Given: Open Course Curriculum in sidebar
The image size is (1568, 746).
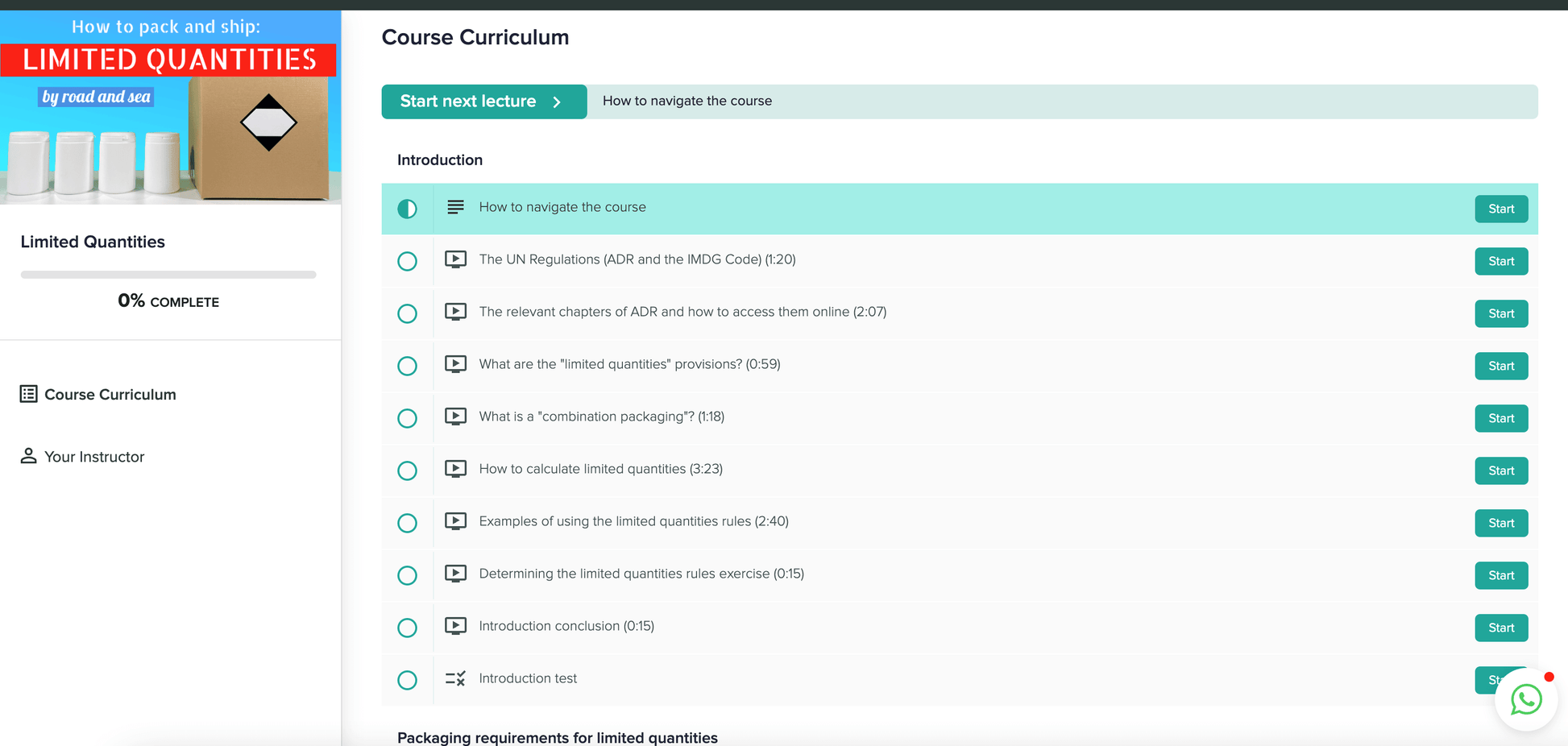Looking at the screenshot, I should pyautogui.click(x=110, y=395).
